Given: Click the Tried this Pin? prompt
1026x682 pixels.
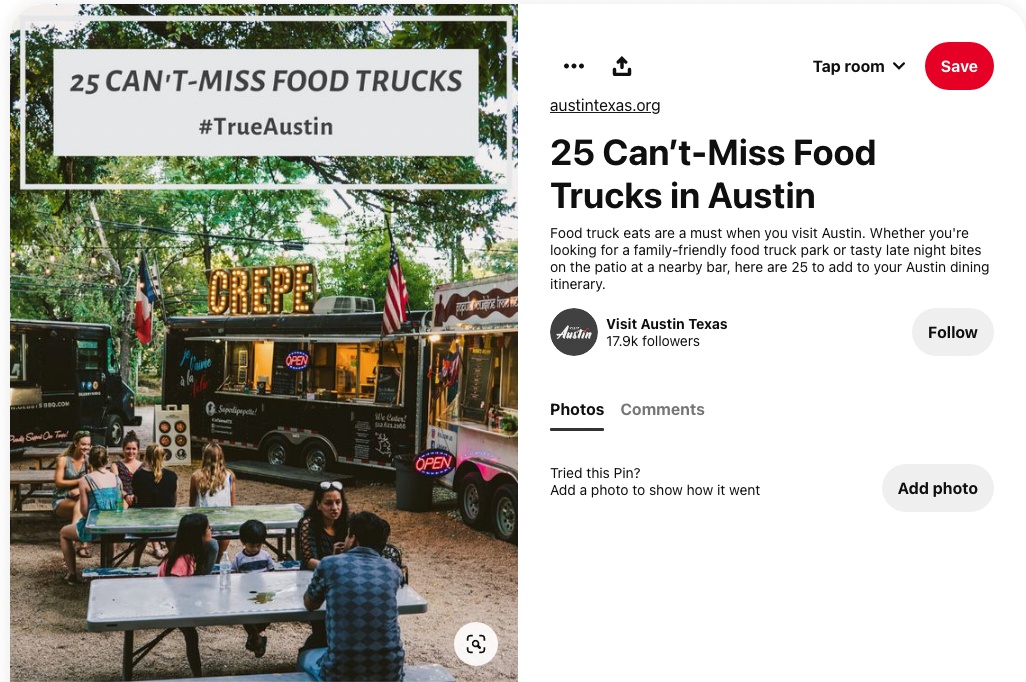Looking at the screenshot, I should pyautogui.click(x=595, y=473).
